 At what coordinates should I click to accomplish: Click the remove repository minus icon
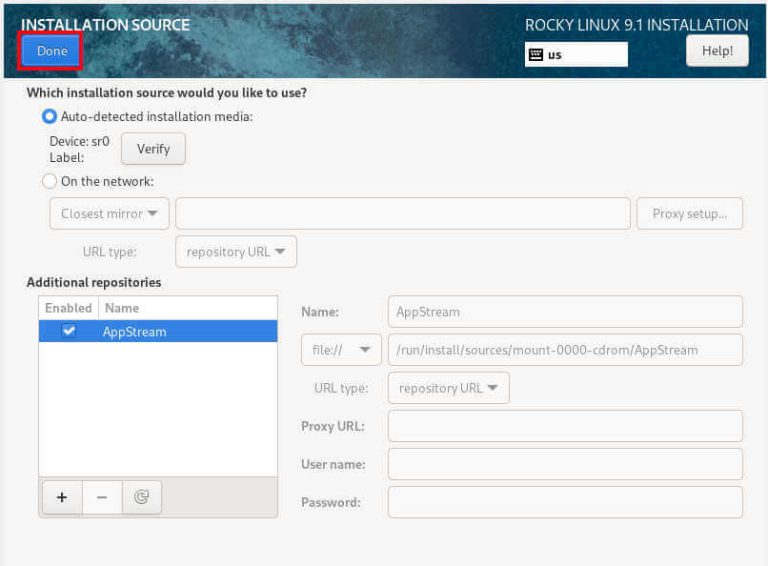(102, 497)
